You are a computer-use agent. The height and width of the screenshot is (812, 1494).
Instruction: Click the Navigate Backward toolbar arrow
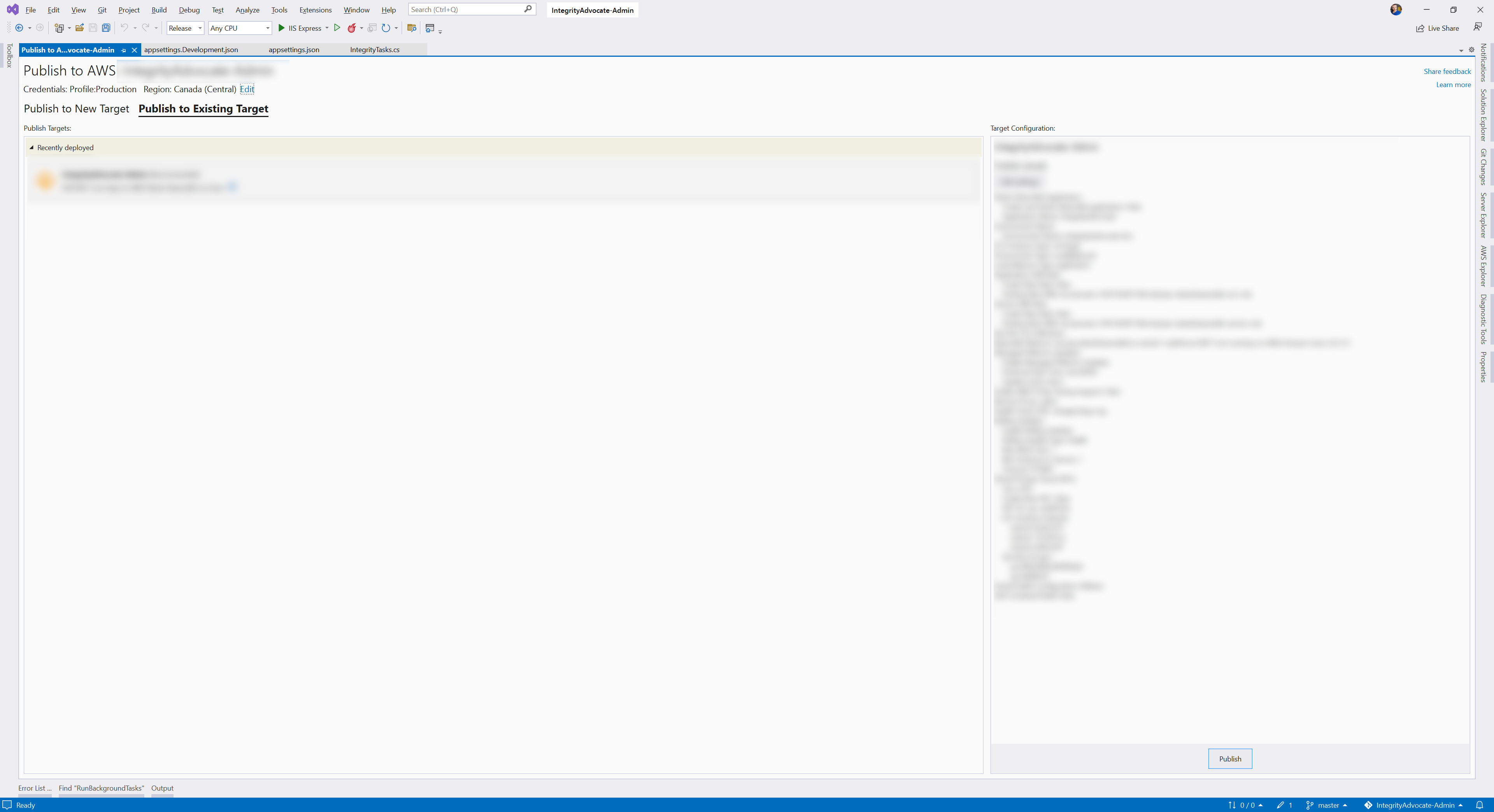tap(19, 28)
